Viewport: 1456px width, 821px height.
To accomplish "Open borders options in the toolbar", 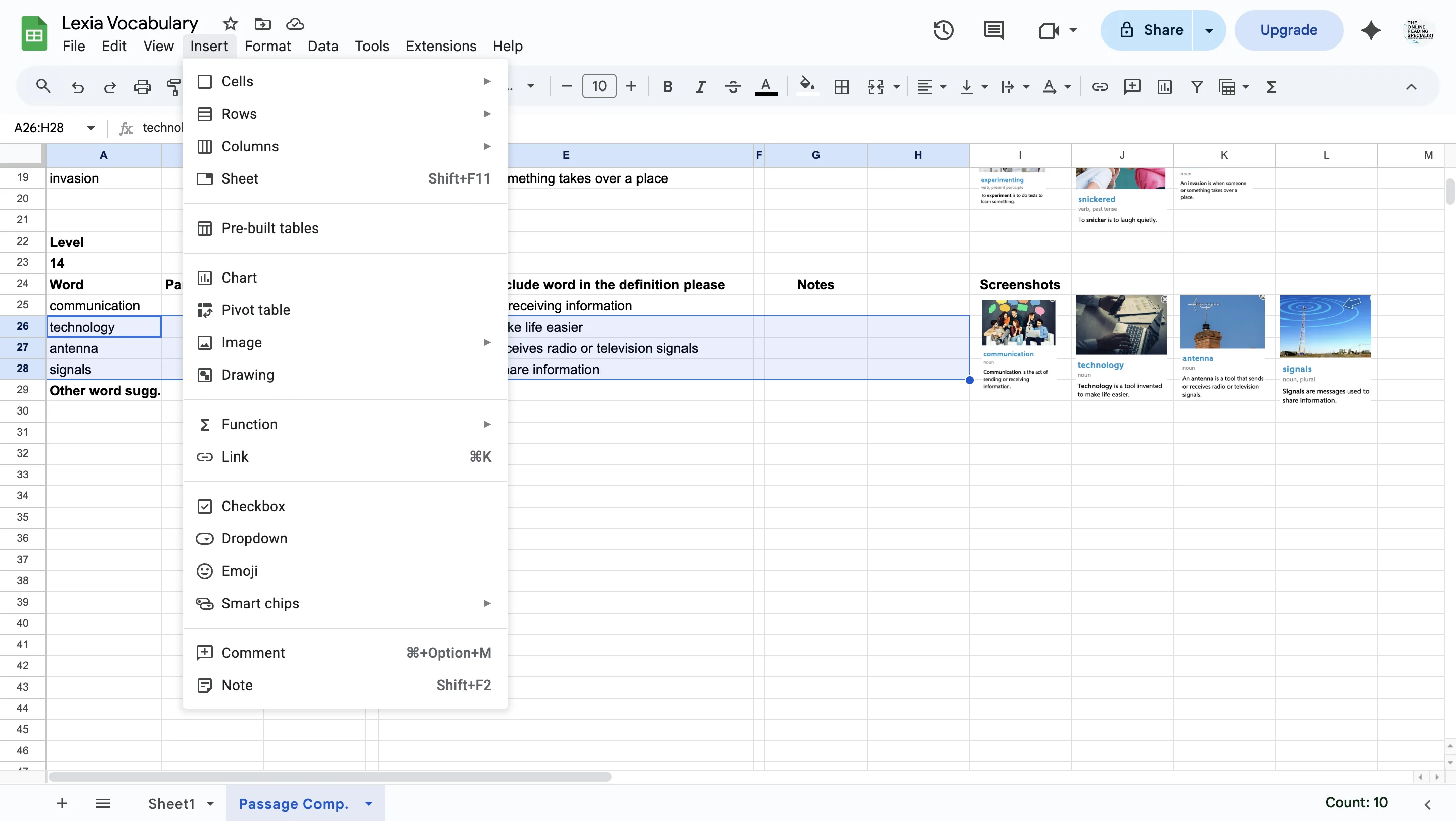I will (x=842, y=86).
